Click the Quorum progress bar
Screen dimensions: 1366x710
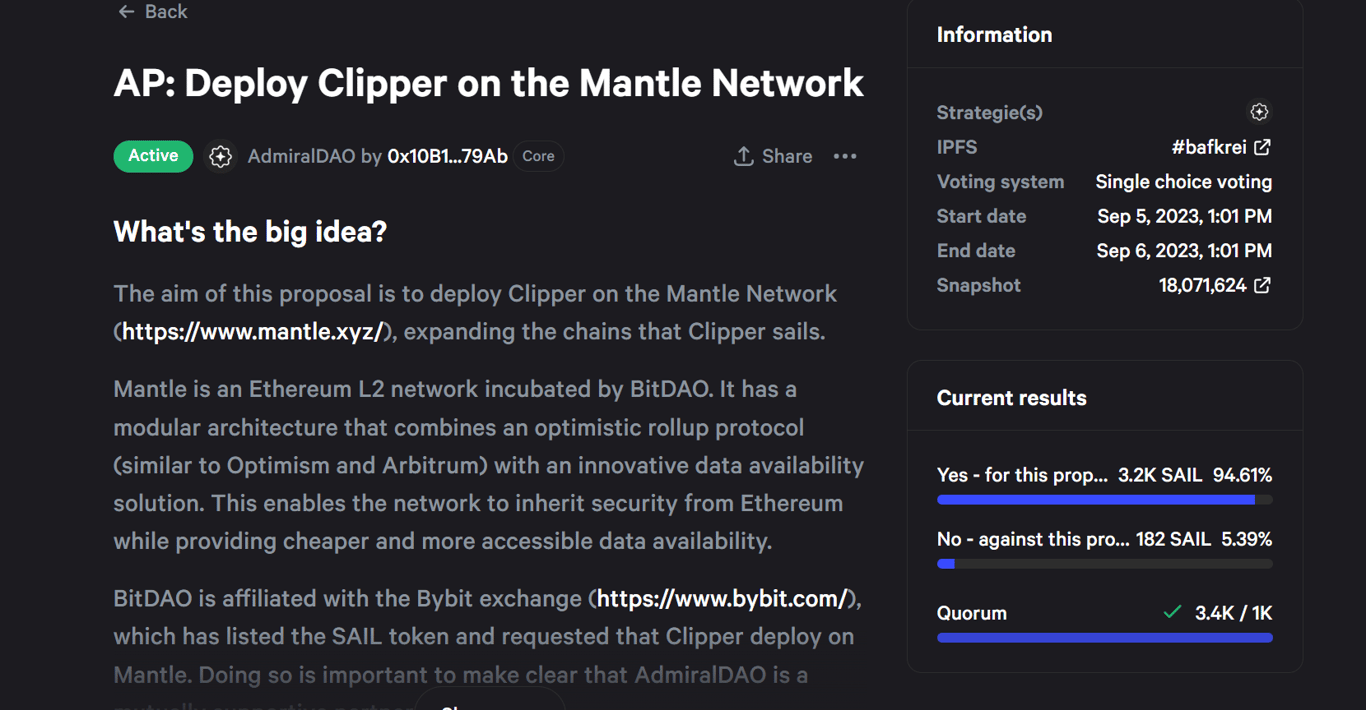pos(1104,637)
